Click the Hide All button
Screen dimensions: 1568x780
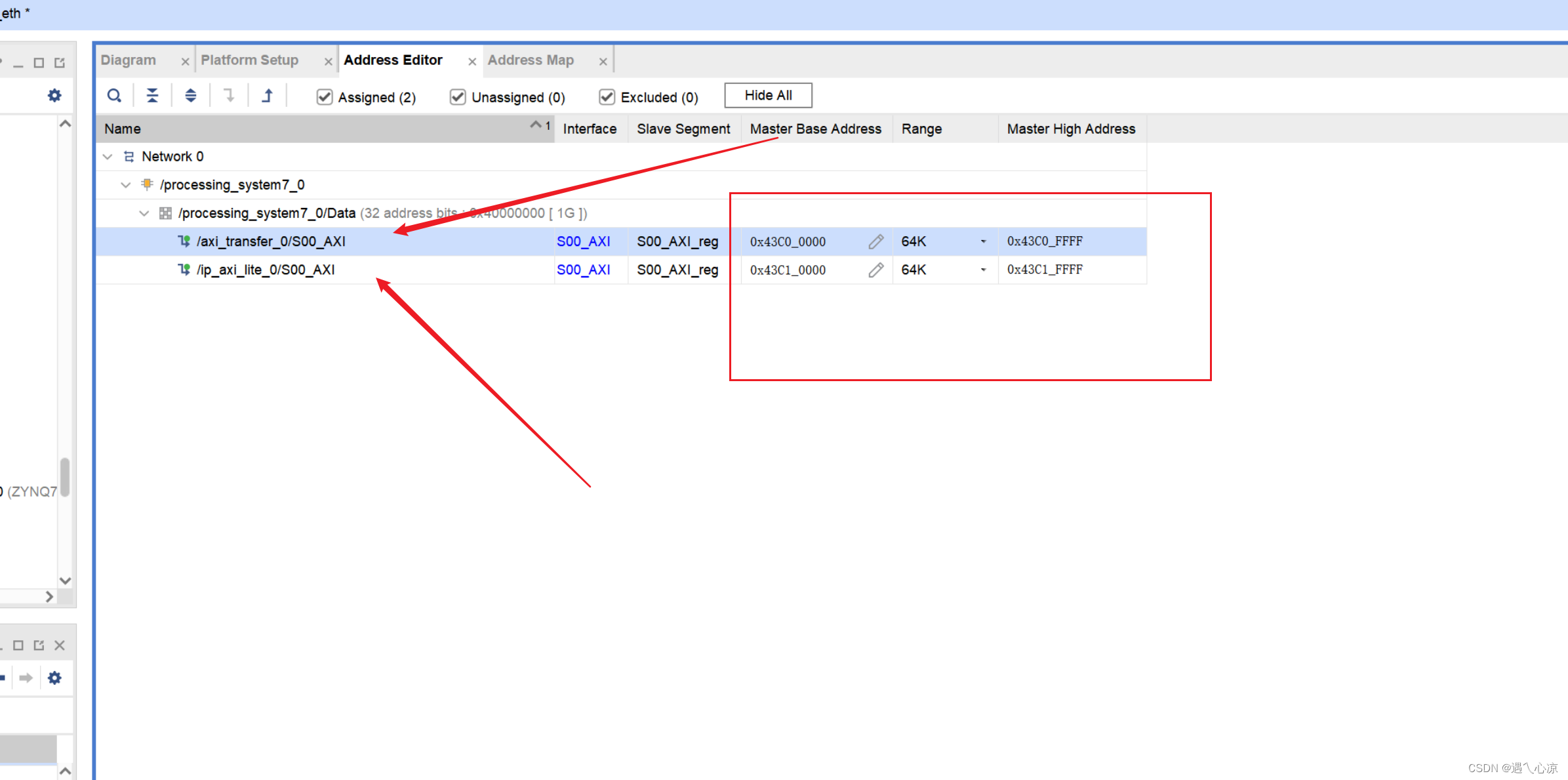(768, 96)
